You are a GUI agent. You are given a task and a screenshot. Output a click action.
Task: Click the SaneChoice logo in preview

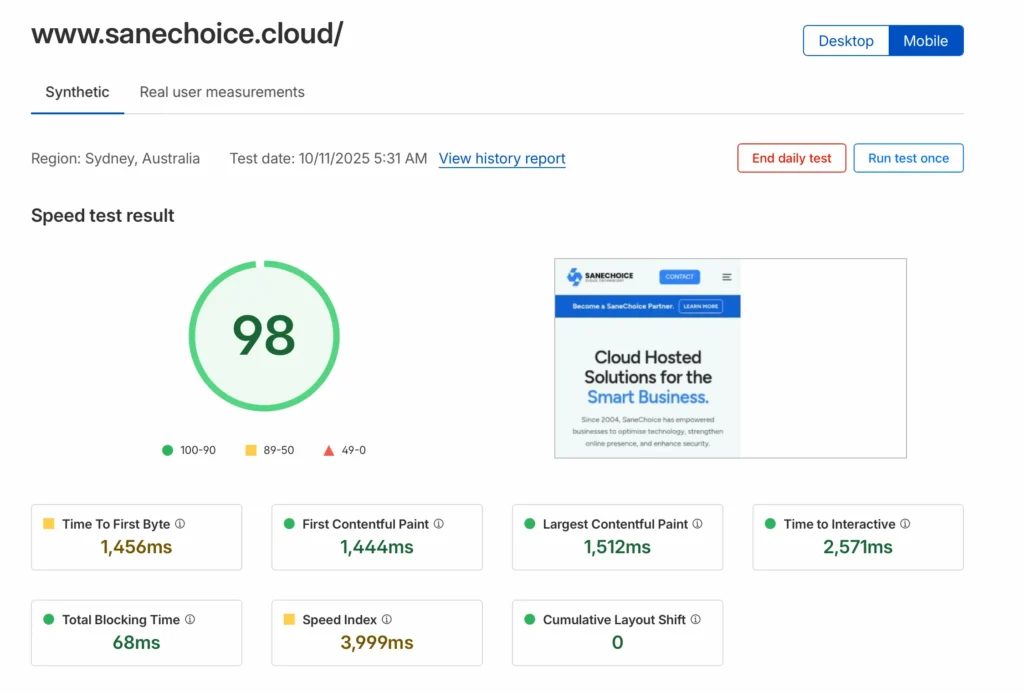coord(600,277)
